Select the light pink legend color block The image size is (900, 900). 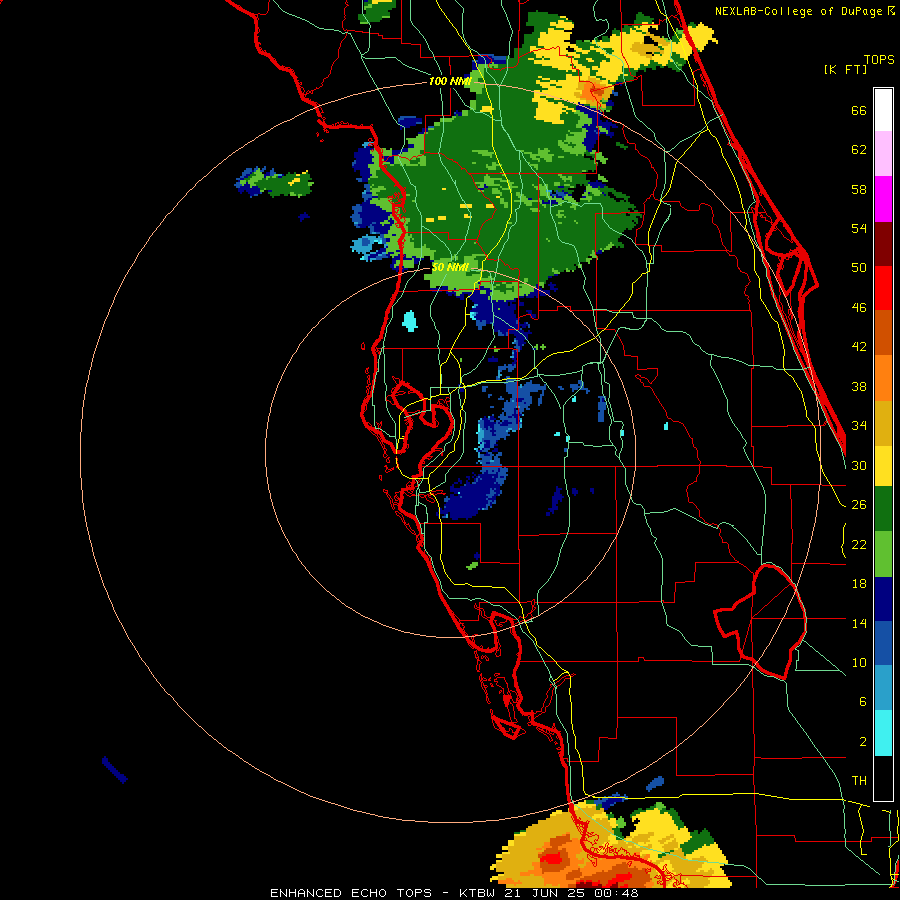click(x=883, y=153)
